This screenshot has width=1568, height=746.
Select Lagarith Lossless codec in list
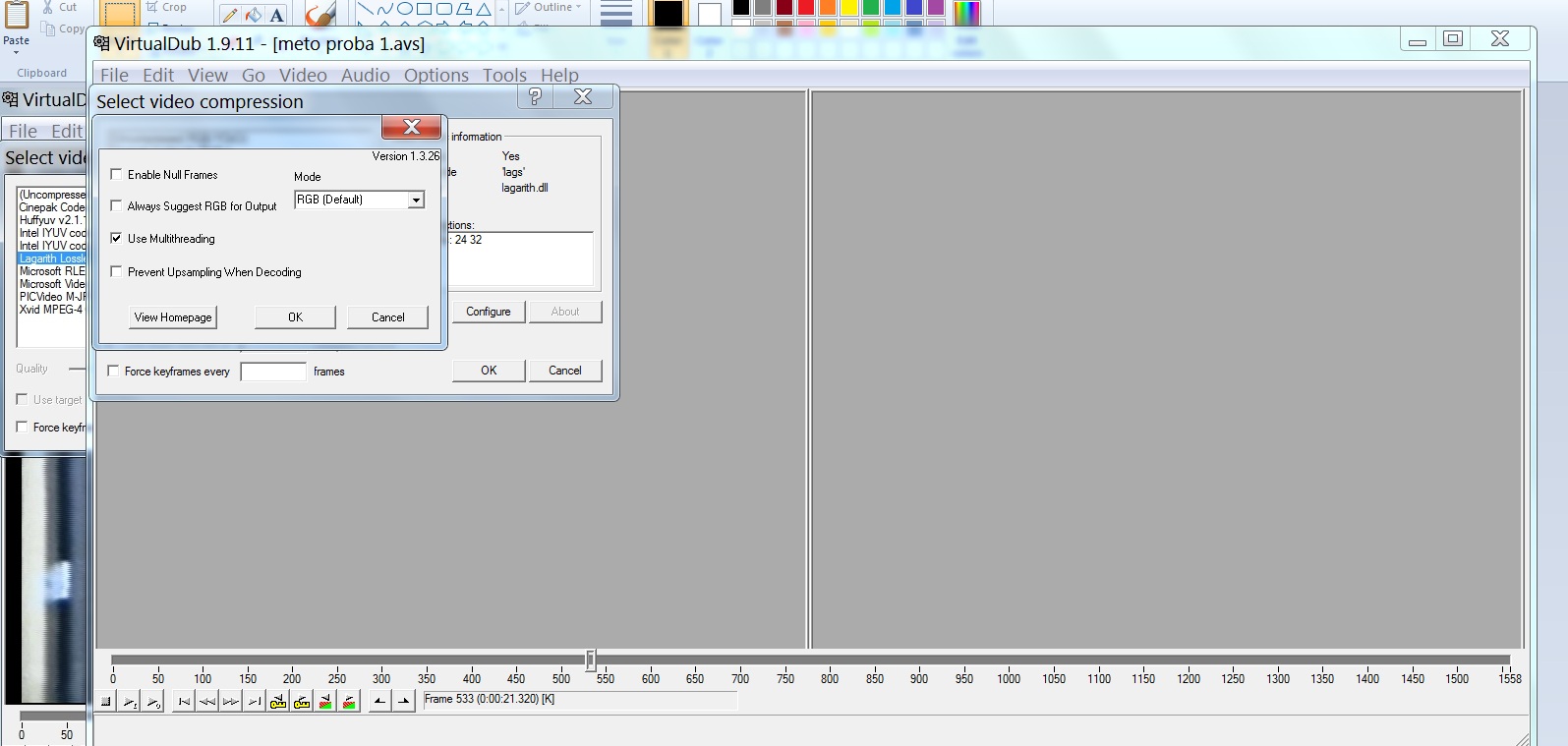pos(52,258)
